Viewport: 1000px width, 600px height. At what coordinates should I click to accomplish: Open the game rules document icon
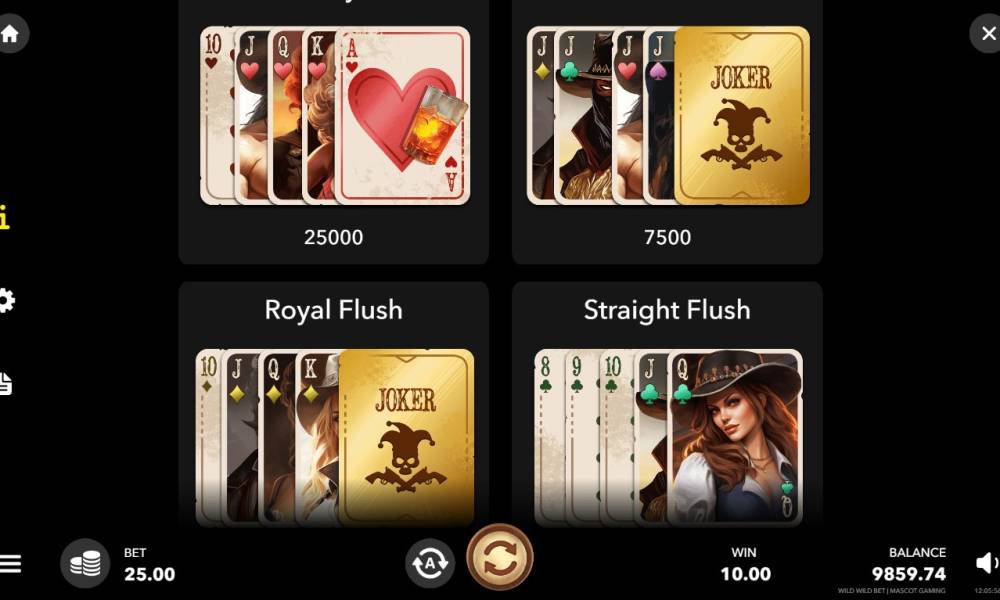pyautogui.click(x=6, y=383)
